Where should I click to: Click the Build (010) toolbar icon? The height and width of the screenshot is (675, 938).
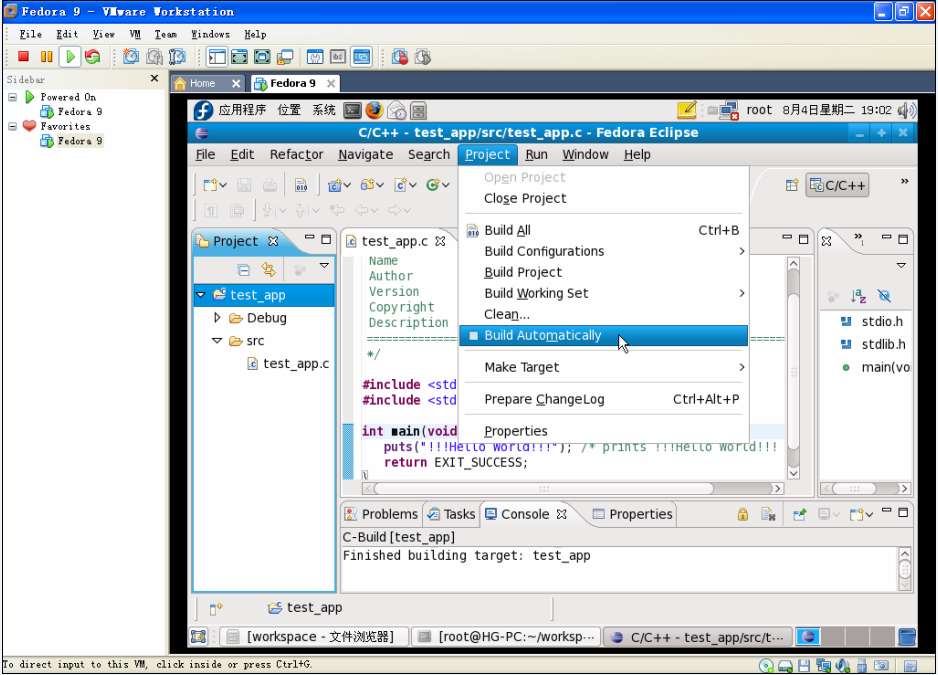301,186
